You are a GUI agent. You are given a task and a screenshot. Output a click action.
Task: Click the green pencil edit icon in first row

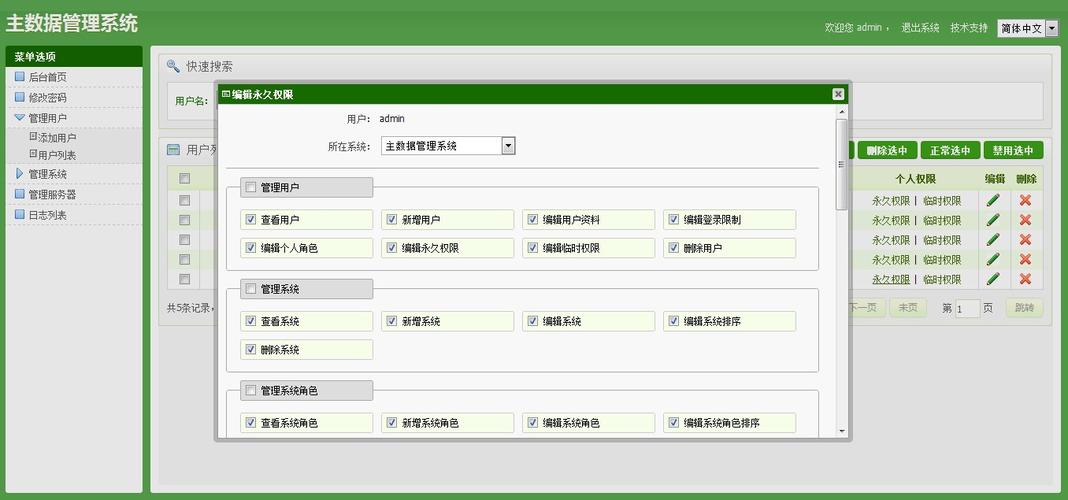click(993, 200)
